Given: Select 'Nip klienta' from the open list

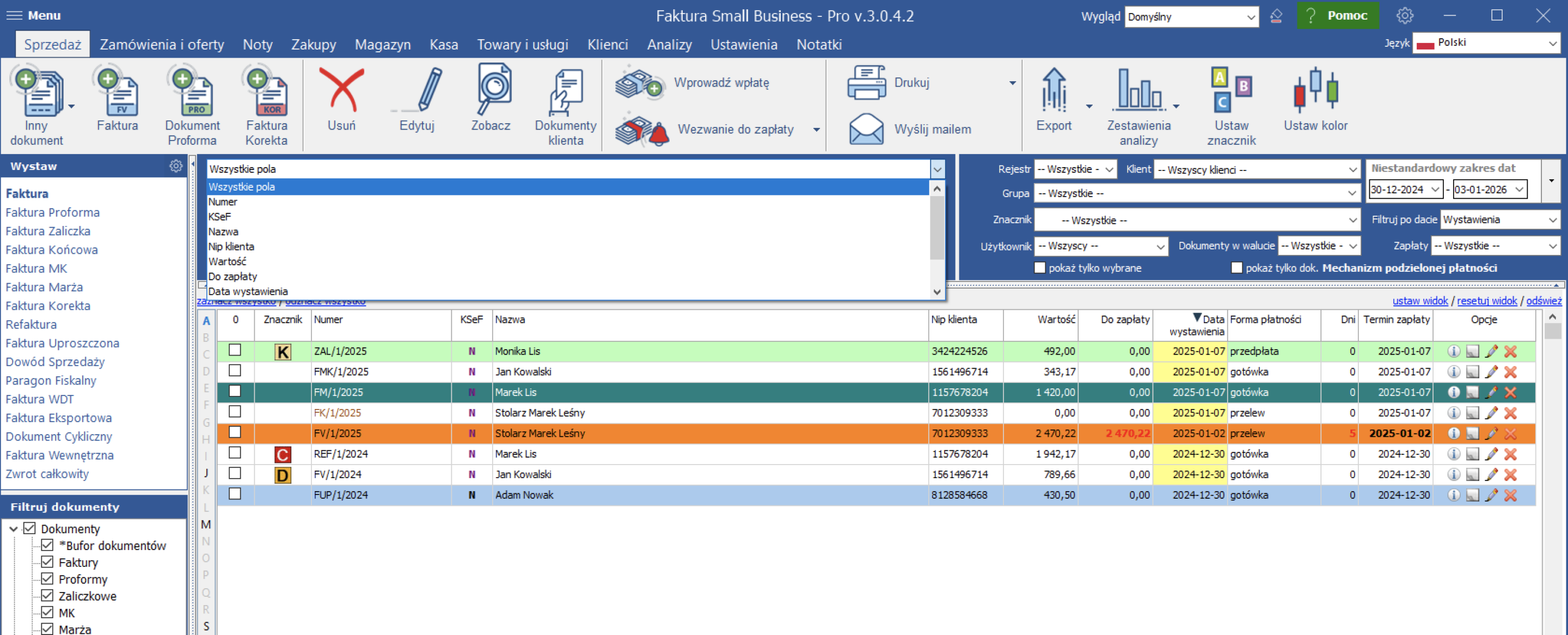Looking at the screenshot, I should coord(231,247).
